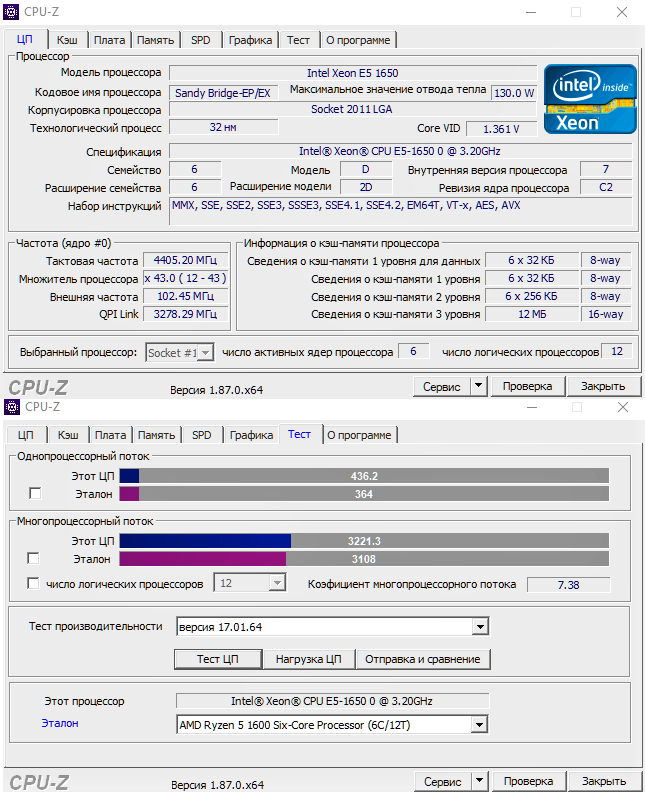
Task: Click multi-thread Этот ЦП bar 3221.3
Action: pos(364,541)
